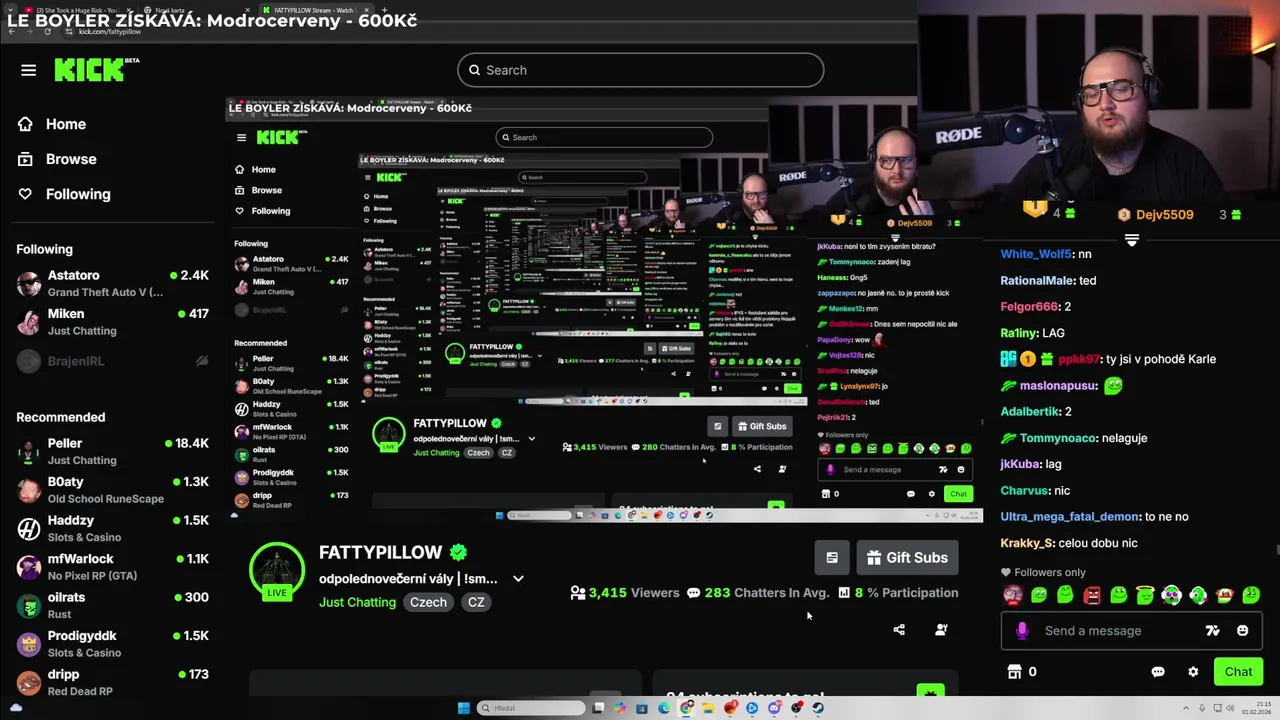Screen dimensions: 1280x720
Task: Click username ppkk97 in chat
Action: tap(1078, 359)
